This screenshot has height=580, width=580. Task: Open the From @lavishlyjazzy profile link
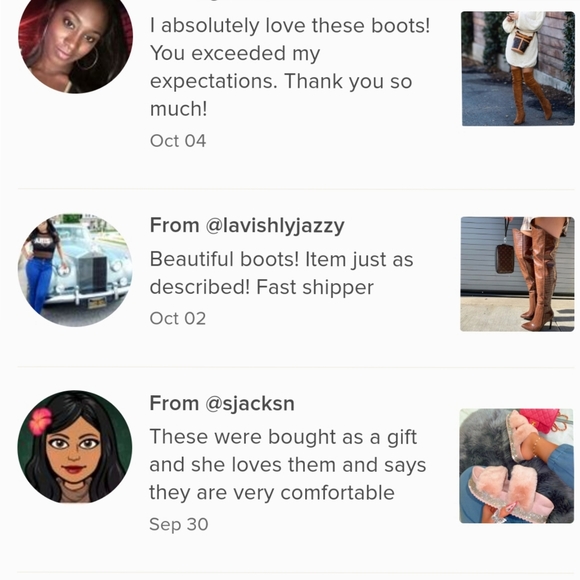coord(247,225)
